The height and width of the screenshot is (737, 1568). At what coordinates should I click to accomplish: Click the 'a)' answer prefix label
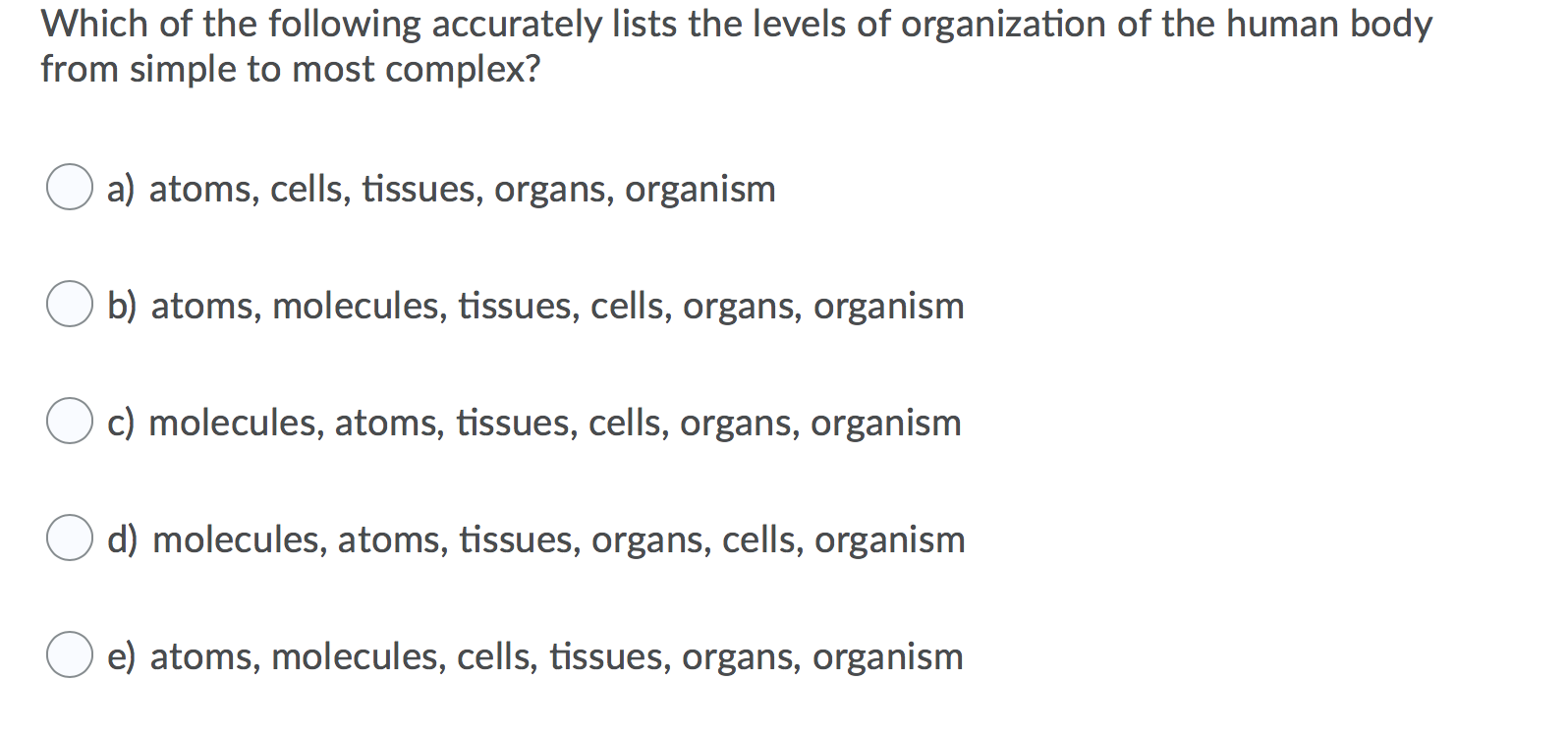tap(120, 189)
